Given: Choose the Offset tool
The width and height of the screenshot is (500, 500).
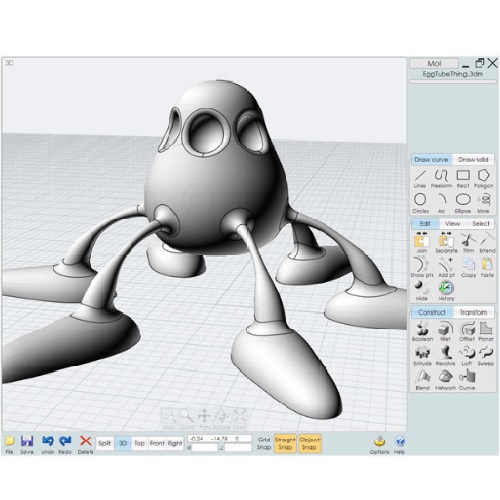Looking at the screenshot, I should point(467,331).
